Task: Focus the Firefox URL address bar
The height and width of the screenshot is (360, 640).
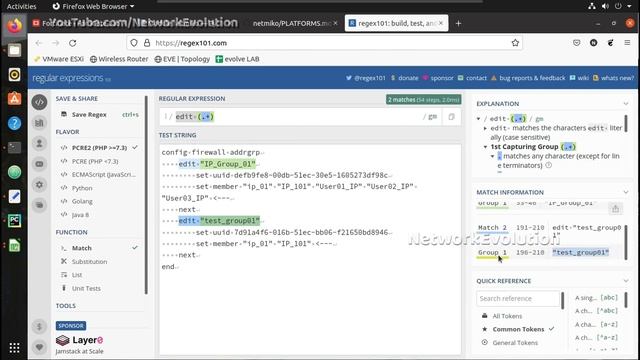Action: (x=324, y=43)
